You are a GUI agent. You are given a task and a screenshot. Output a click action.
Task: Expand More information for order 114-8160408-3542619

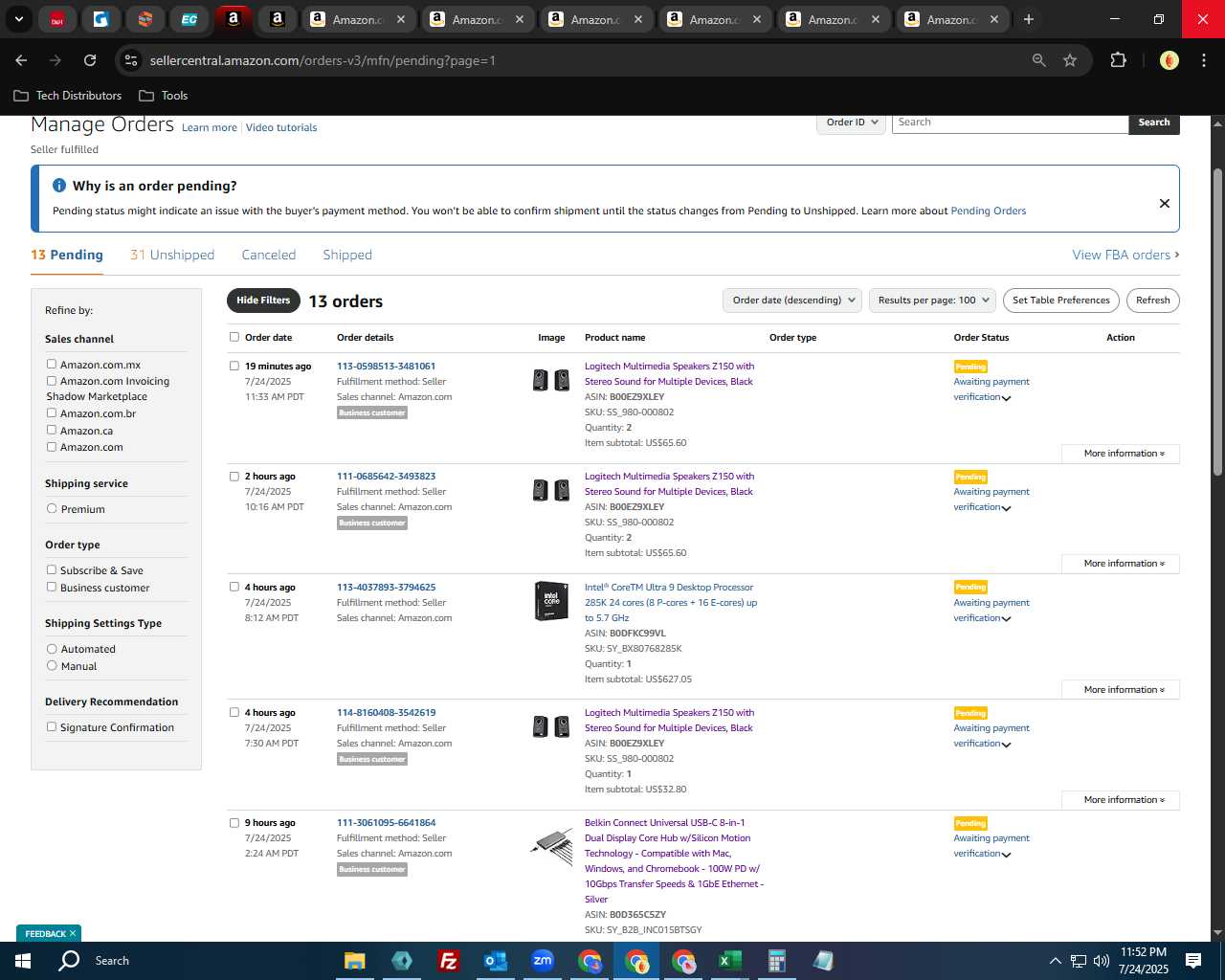point(1123,800)
